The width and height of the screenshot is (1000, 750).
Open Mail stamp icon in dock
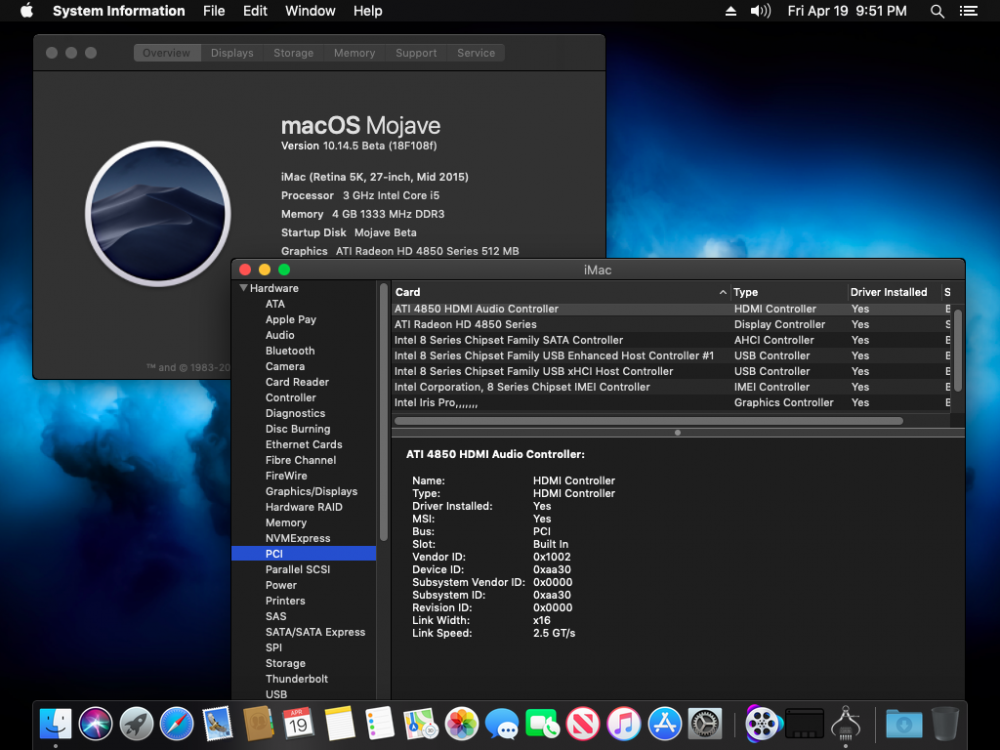[x=217, y=724]
